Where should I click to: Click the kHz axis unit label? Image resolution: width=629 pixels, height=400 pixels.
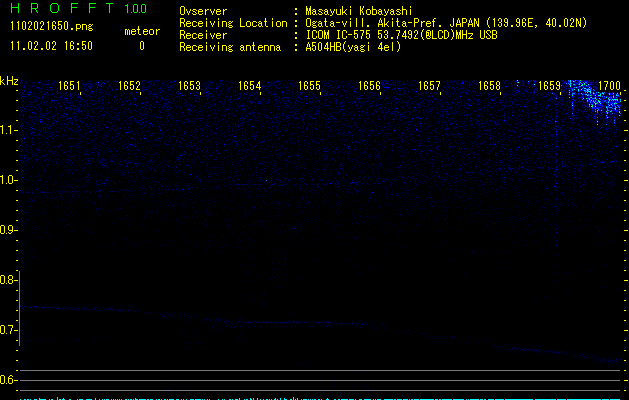9,81
